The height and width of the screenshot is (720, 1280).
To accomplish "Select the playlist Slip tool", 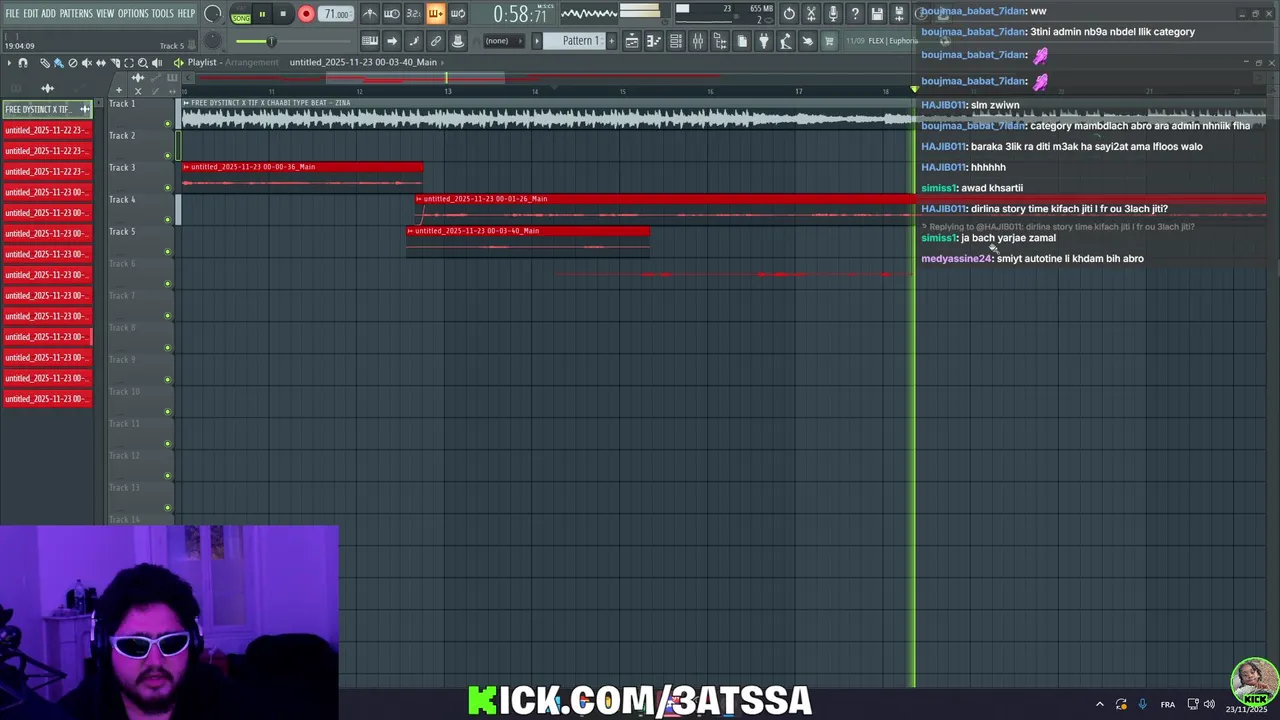I will point(100,63).
